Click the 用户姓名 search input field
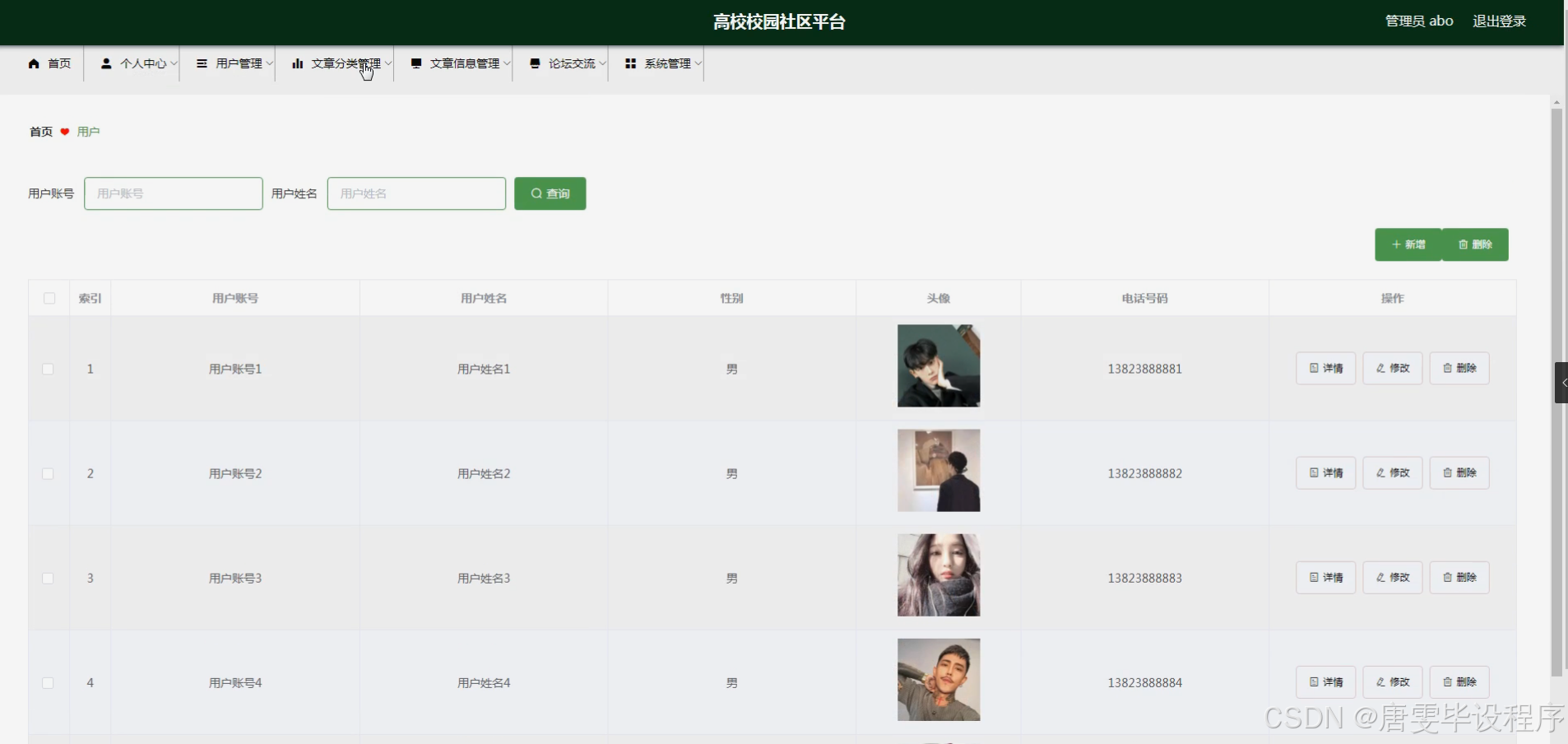The image size is (1568, 744). 417,193
